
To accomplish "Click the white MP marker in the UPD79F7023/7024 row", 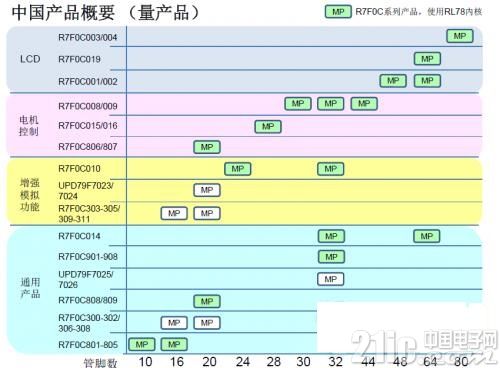I will coord(207,190).
